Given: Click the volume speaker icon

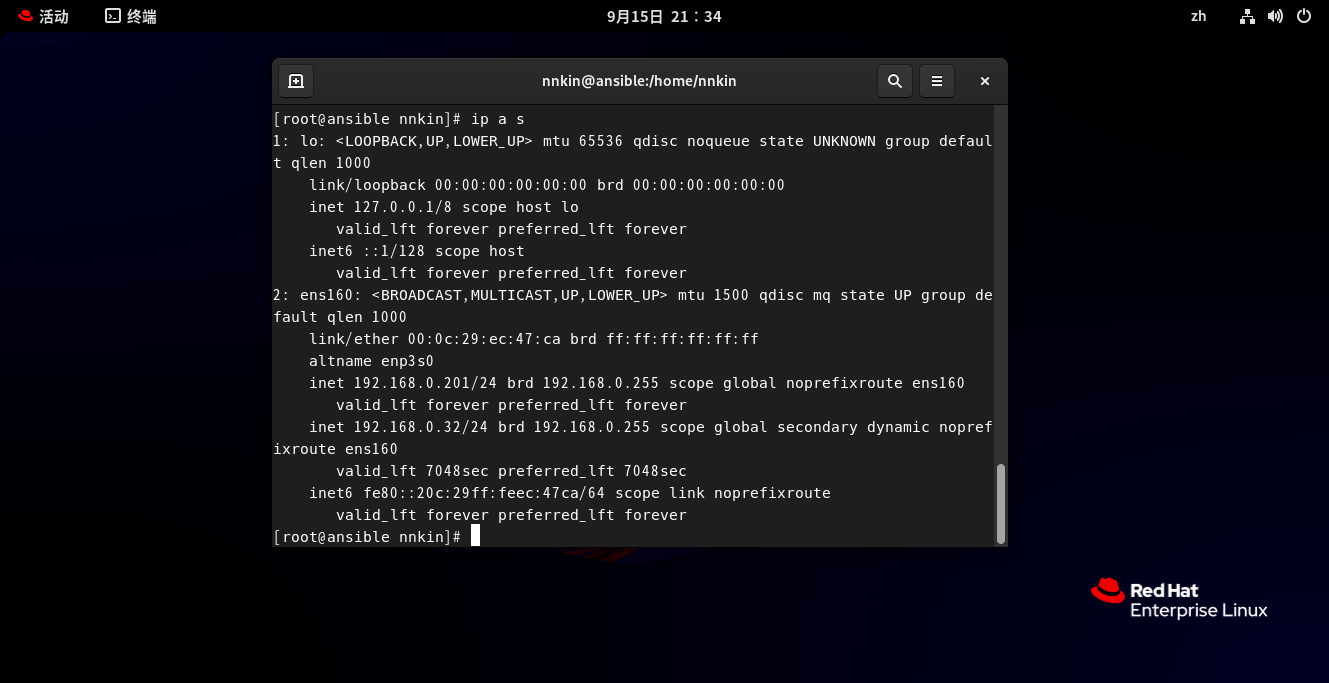Looking at the screenshot, I should [x=1275, y=16].
